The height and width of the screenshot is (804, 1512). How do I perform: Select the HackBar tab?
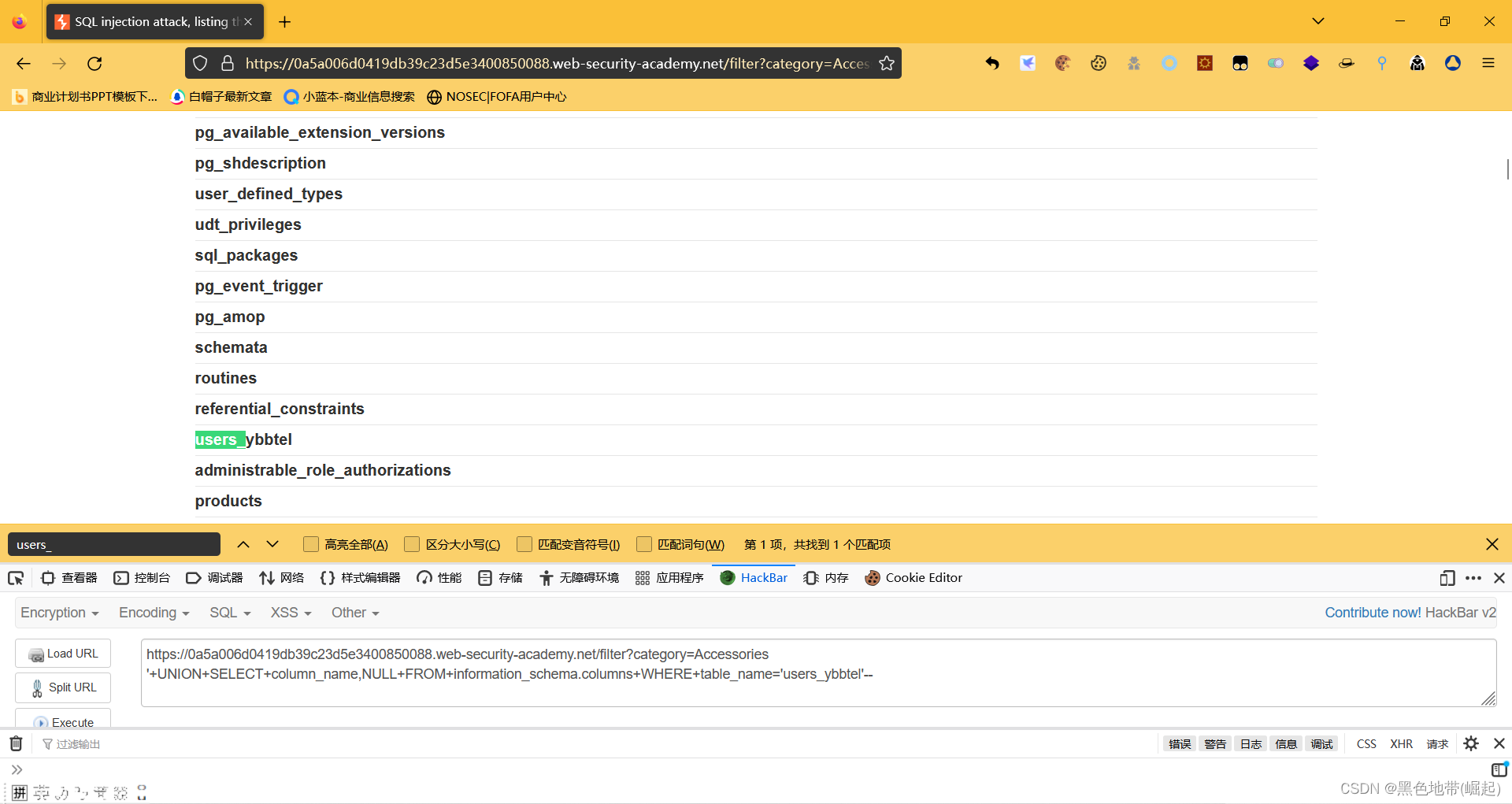pyautogui.click(x=754, y=578)
